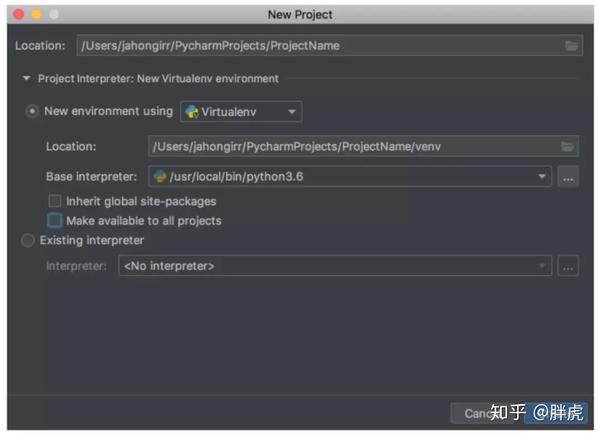Image resolution: width=600 pixels, height=438 pixels.
Task: Expand the Base interpreter dropdown arrow
Action: [x=541, y=176]
